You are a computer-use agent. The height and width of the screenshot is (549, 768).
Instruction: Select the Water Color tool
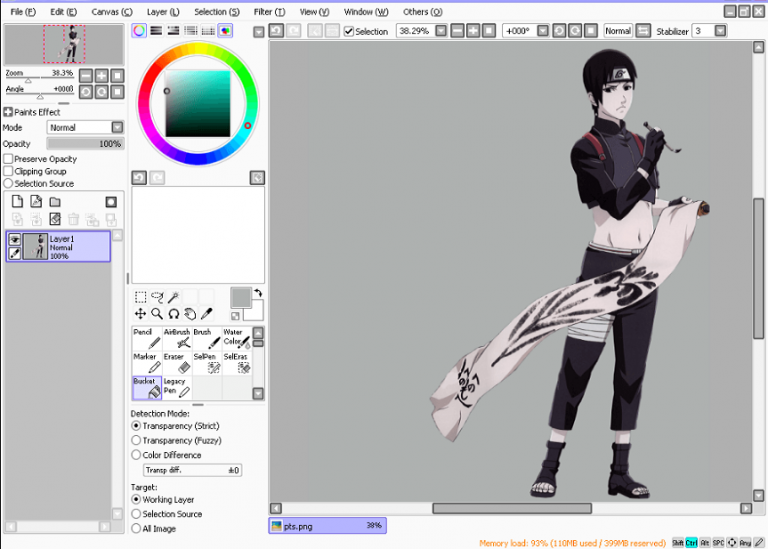pos(237,338)
